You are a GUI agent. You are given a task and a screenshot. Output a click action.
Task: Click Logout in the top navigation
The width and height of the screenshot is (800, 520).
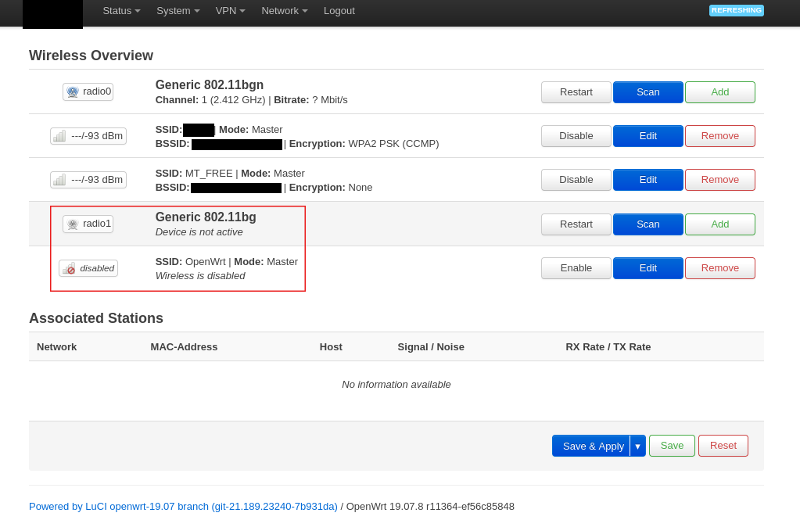[x=339, y=11]
